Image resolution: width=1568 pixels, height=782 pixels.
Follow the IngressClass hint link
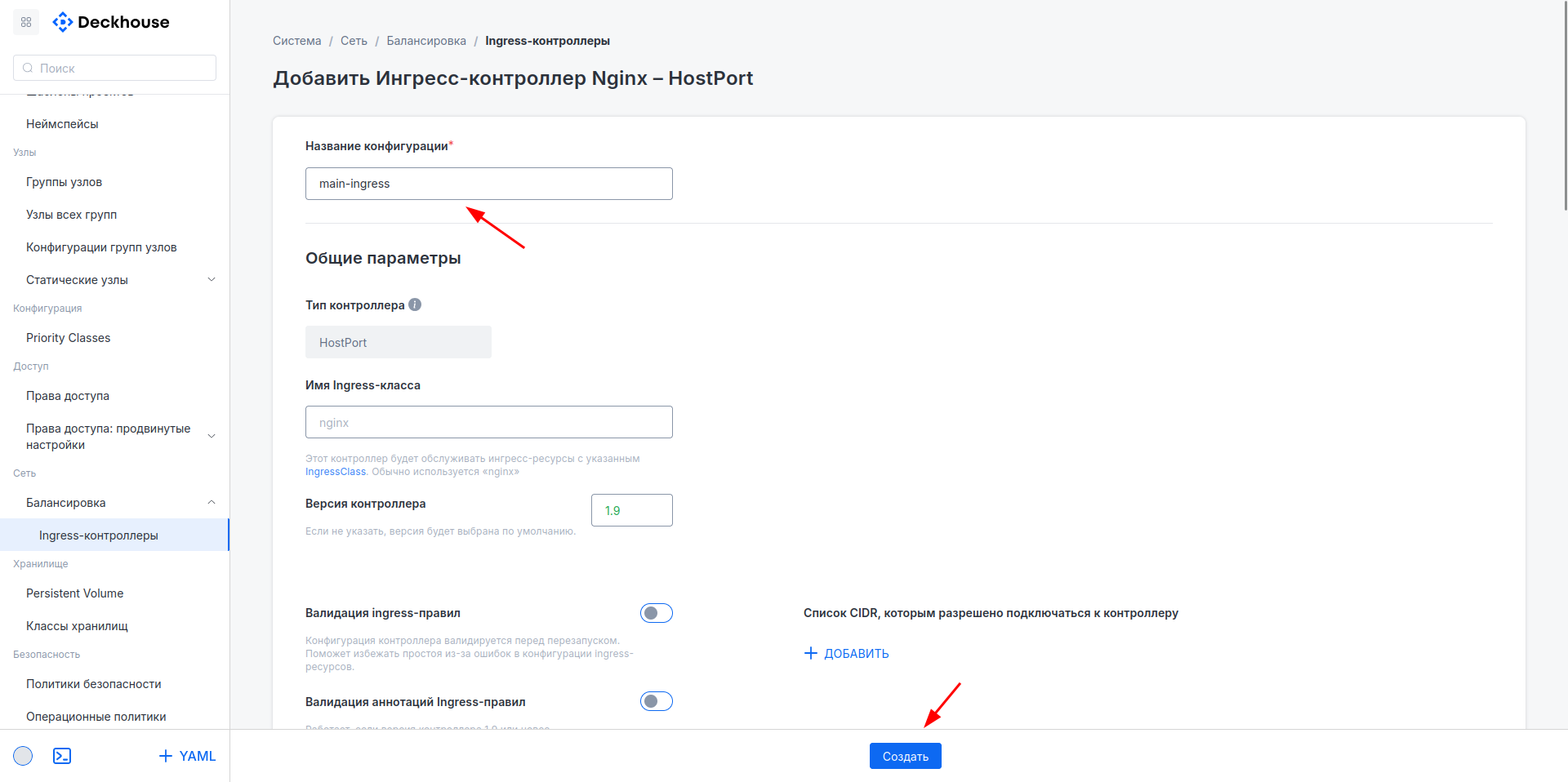(x=336, y=472)
